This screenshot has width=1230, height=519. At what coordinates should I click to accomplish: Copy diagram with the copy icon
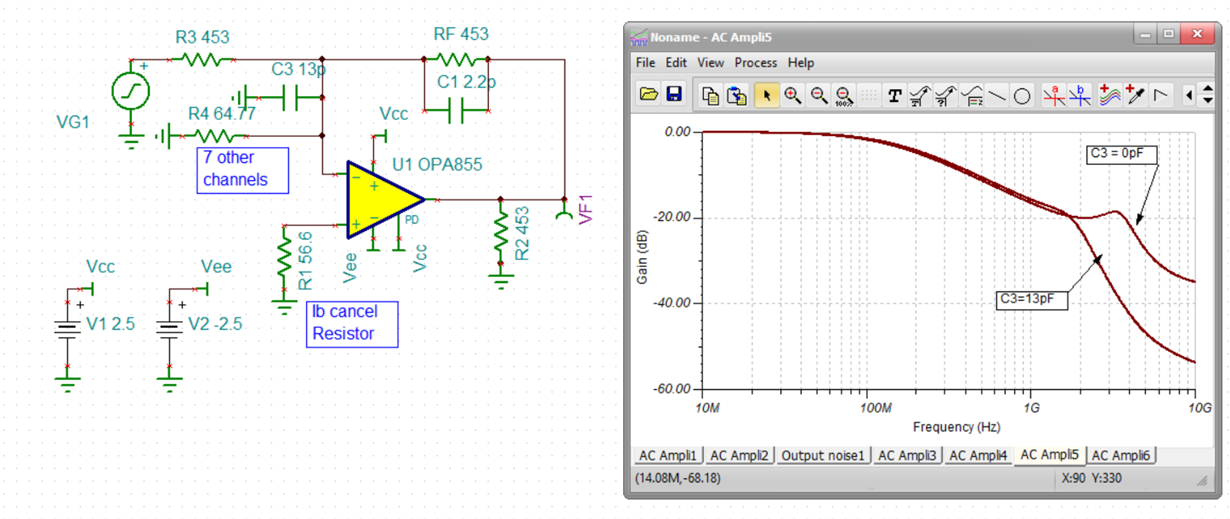(x=711, y=95)
